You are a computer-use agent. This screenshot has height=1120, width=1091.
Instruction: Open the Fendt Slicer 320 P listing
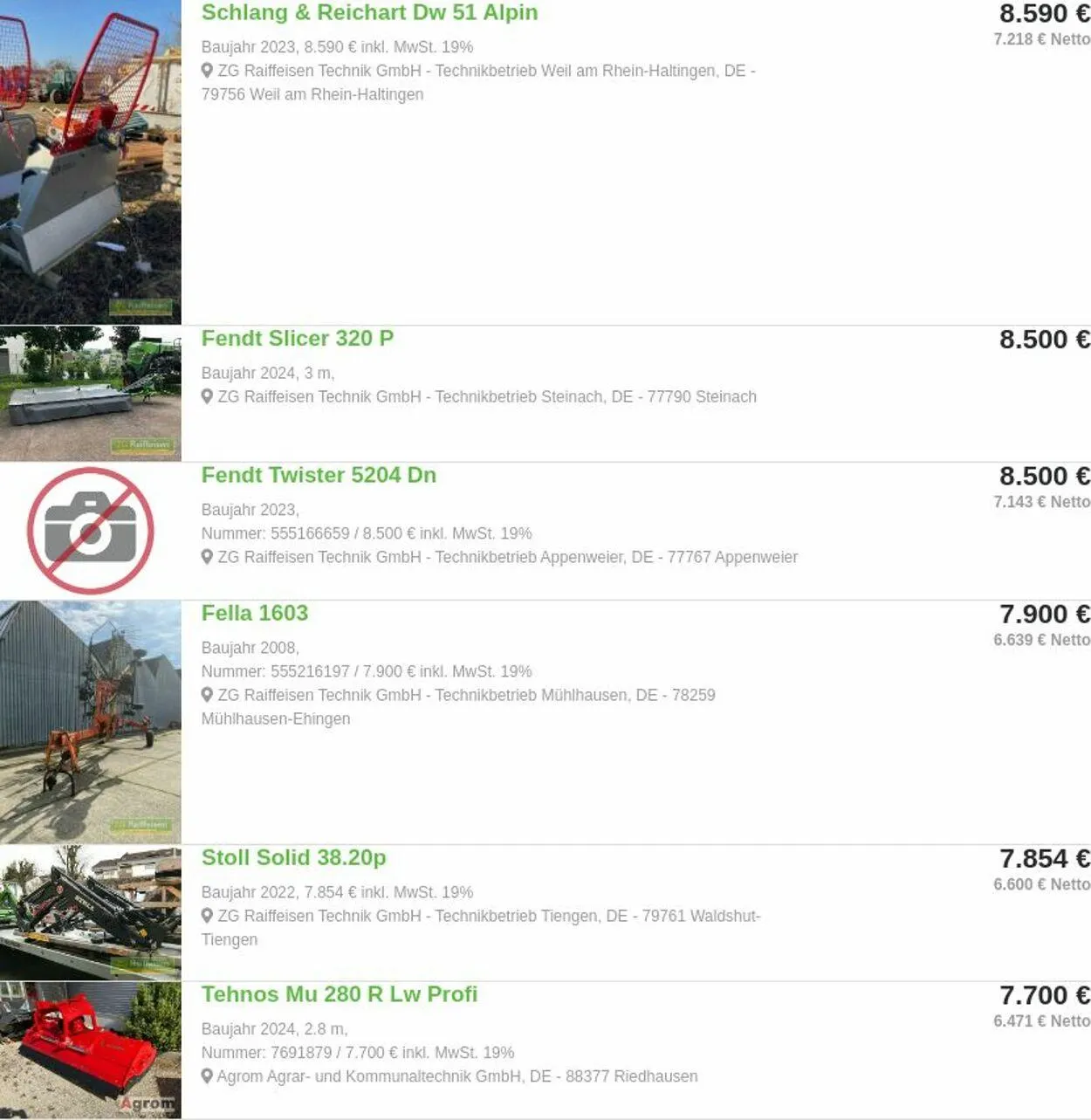tap(298, 339)
